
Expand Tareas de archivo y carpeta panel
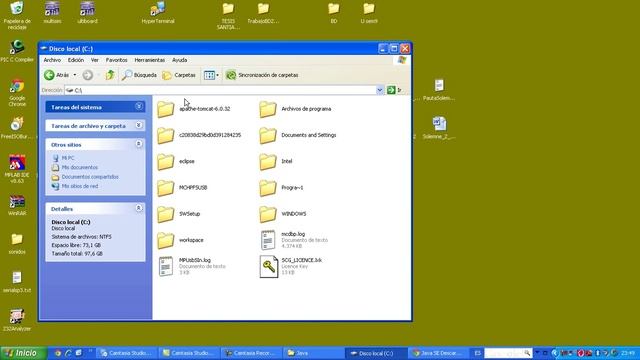(x=139, y=125)
